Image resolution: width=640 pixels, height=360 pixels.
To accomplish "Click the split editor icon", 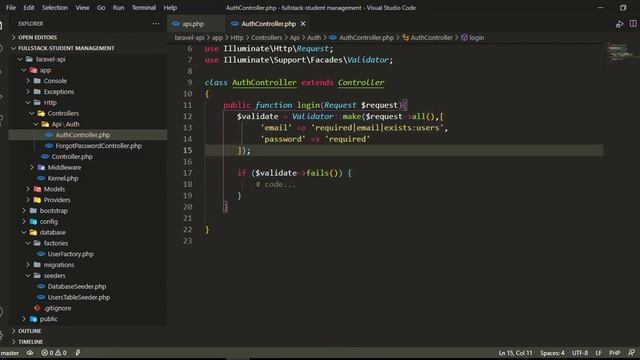I will [x=632, y=24].
